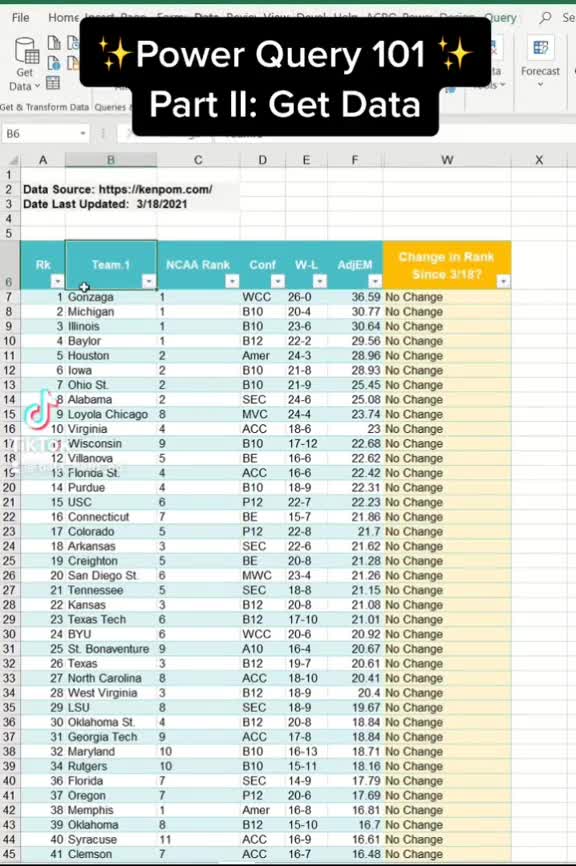Open the NCAA Rank filter dropdown

coord(232,282)
